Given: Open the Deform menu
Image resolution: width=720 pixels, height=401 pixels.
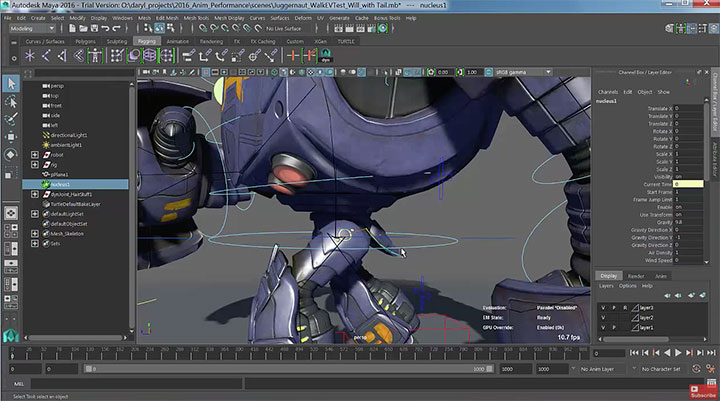Looking at the screenshot, I should click(x=303, y=18).
